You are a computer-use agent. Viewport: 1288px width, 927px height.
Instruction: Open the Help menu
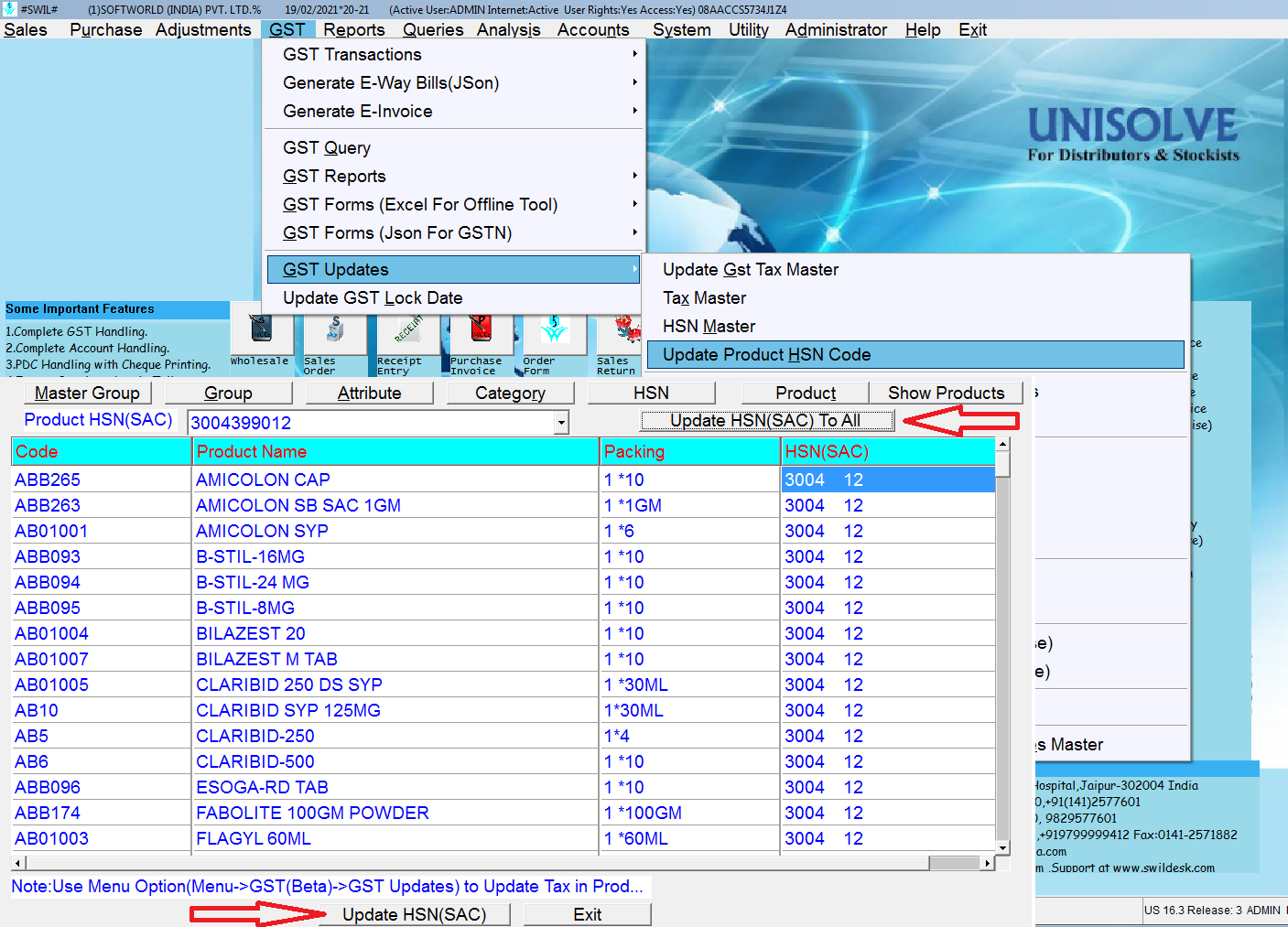pos(923,29)
